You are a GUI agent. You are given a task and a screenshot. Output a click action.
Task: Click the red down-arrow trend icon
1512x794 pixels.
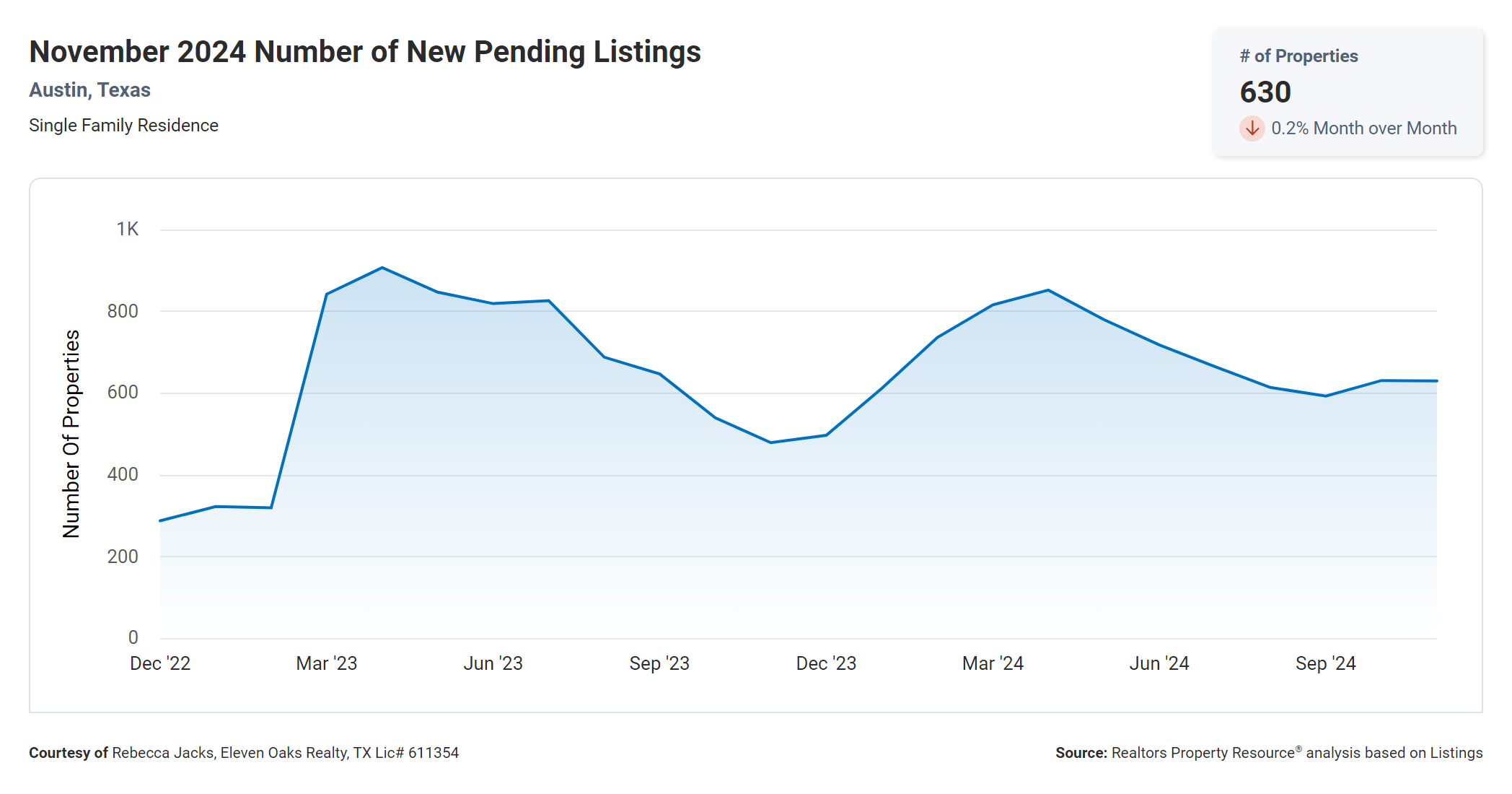tap(1252, 128)
